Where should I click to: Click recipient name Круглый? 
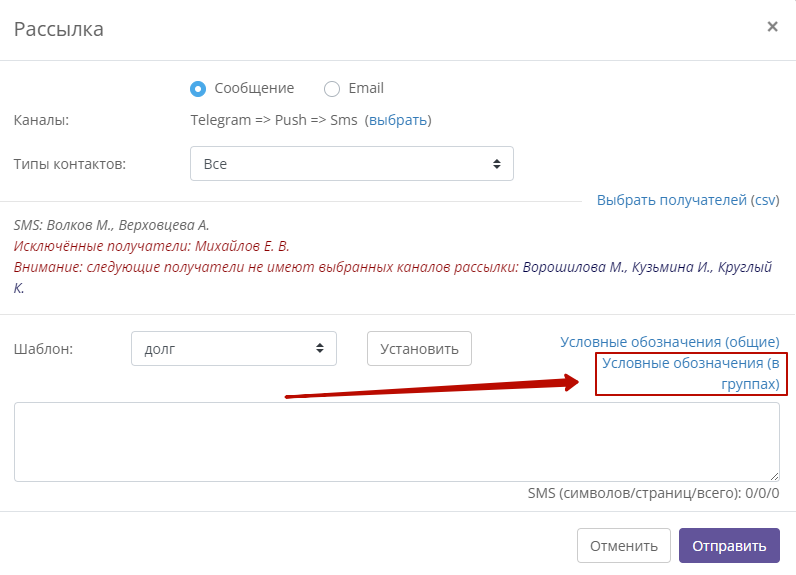(x=745, y=267)
